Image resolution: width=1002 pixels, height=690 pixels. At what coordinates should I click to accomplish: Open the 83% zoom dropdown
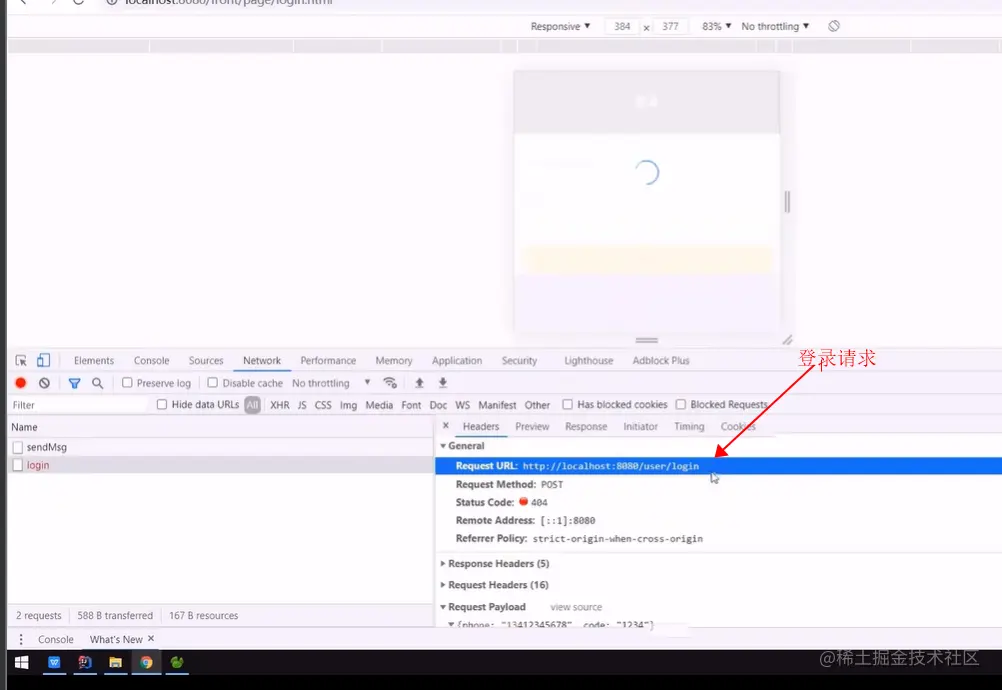coord(716,26)
